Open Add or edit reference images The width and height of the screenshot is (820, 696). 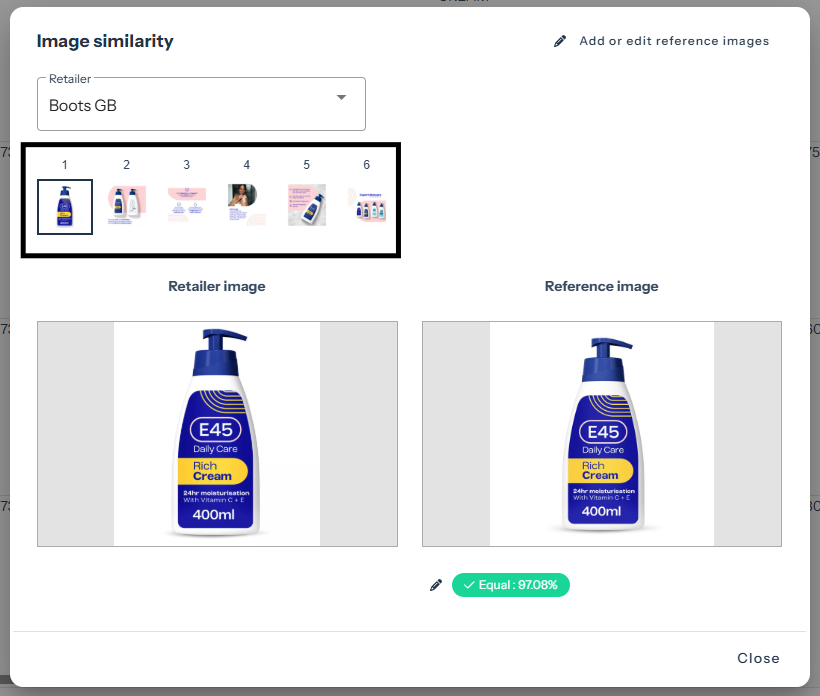pyautogui.click(x=673, y=42)
